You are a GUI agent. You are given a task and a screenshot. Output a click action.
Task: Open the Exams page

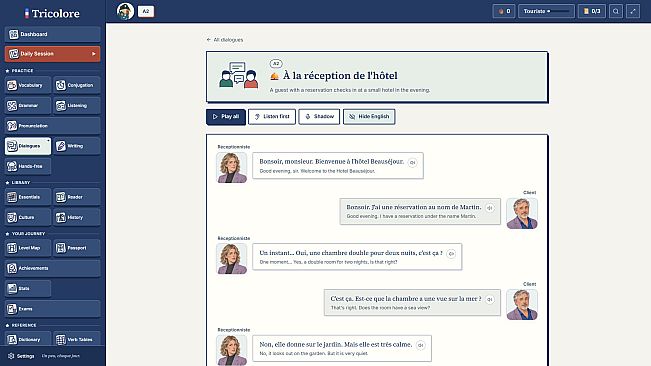pos(52,309)
